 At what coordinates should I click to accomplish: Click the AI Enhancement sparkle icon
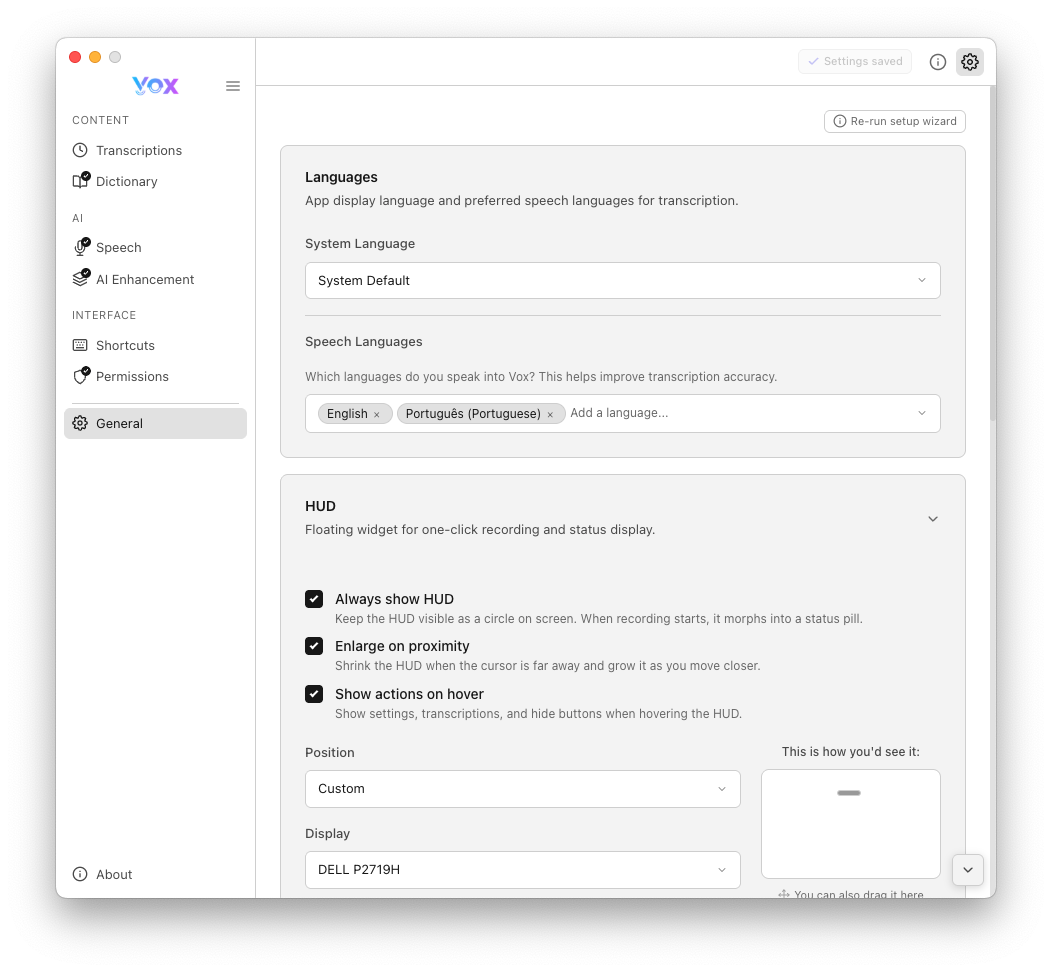coord(82,279)
